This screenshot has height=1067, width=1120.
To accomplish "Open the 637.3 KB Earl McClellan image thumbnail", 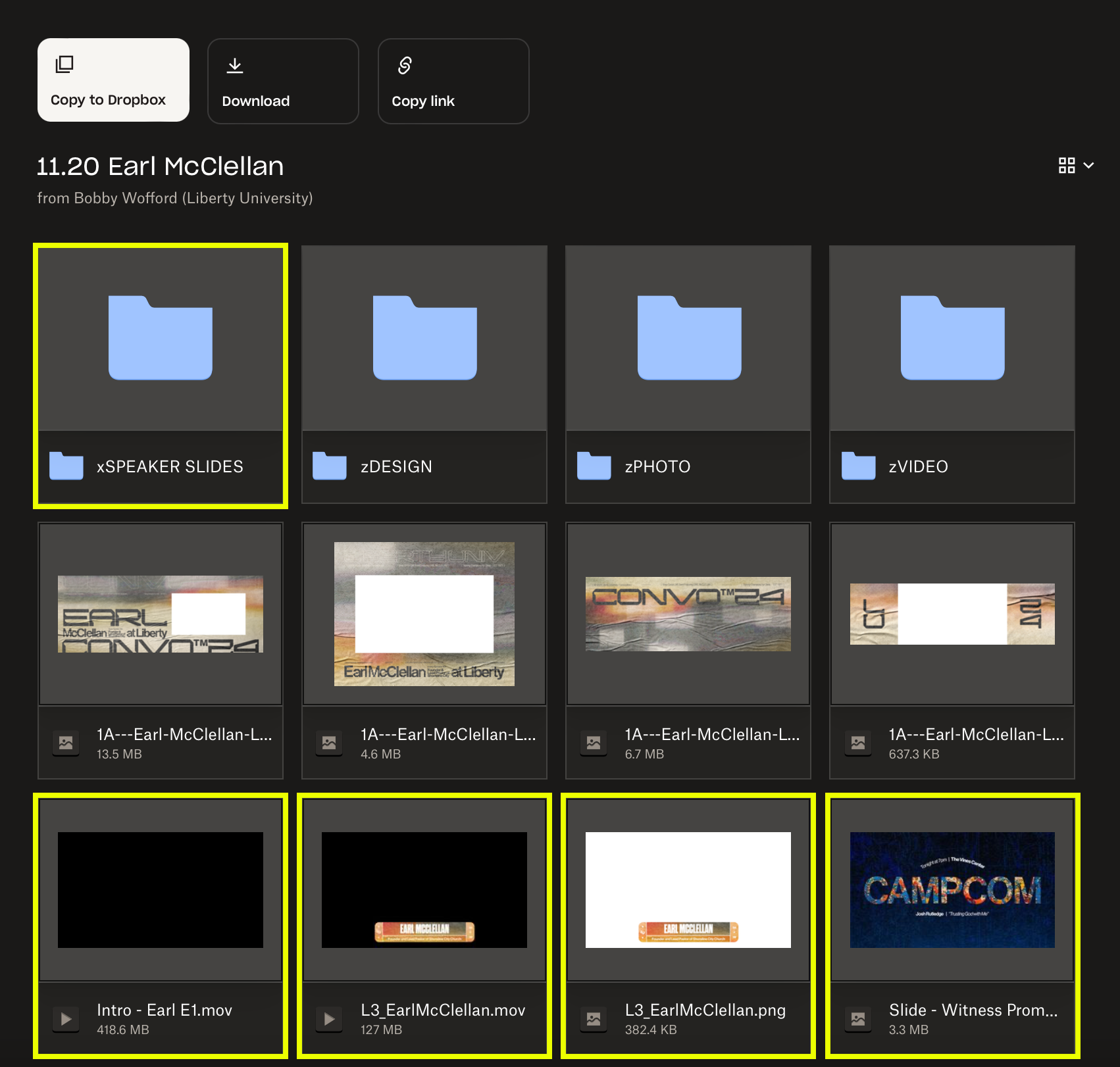I will (x=952, y=614).
